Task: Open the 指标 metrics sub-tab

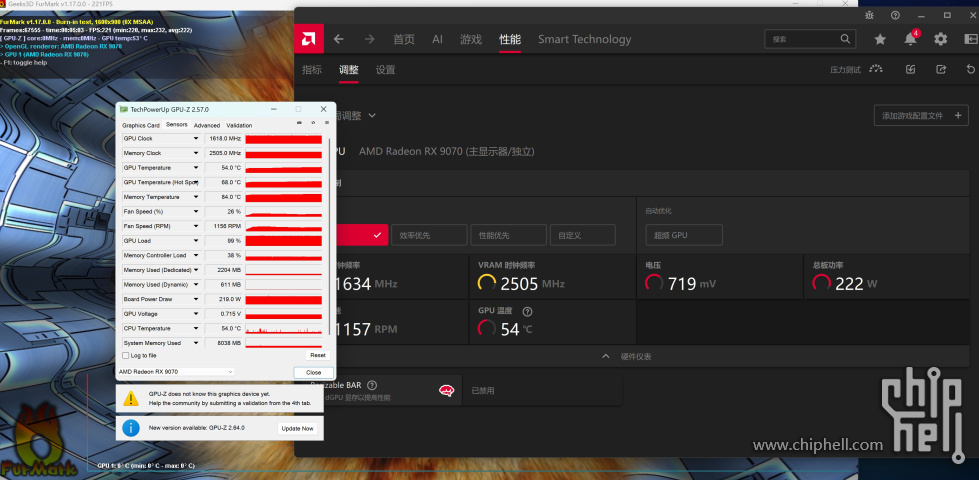Action: click(312, 69)
